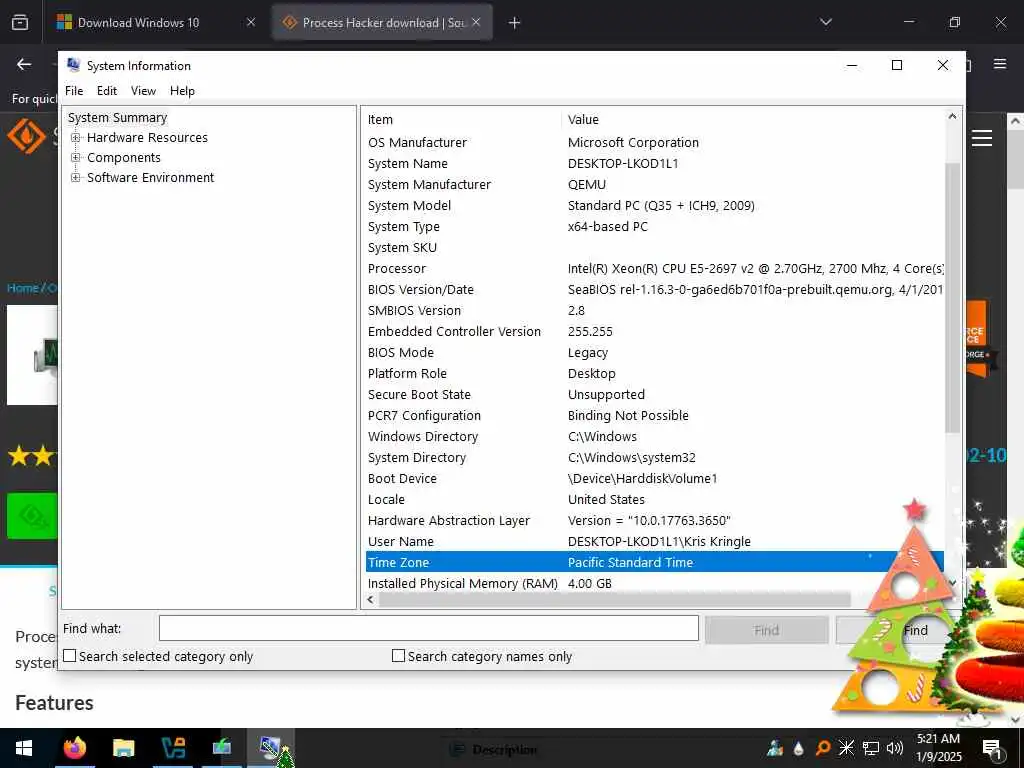Close the Process Hacker download tab
Viewport: 1024px width, 768px height.
click(x=476, y=22)
